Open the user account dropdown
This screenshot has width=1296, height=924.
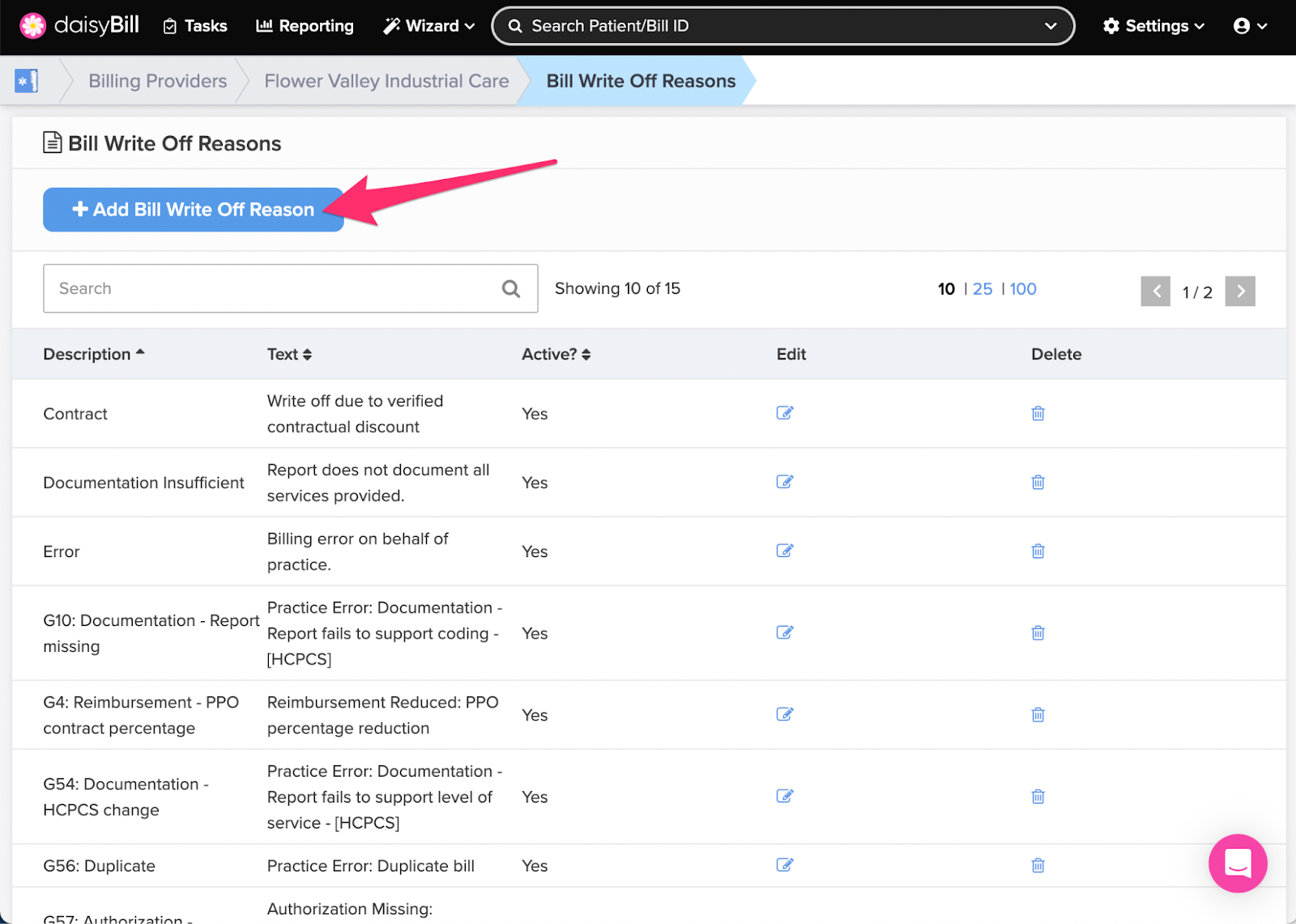pos(1250,26)
